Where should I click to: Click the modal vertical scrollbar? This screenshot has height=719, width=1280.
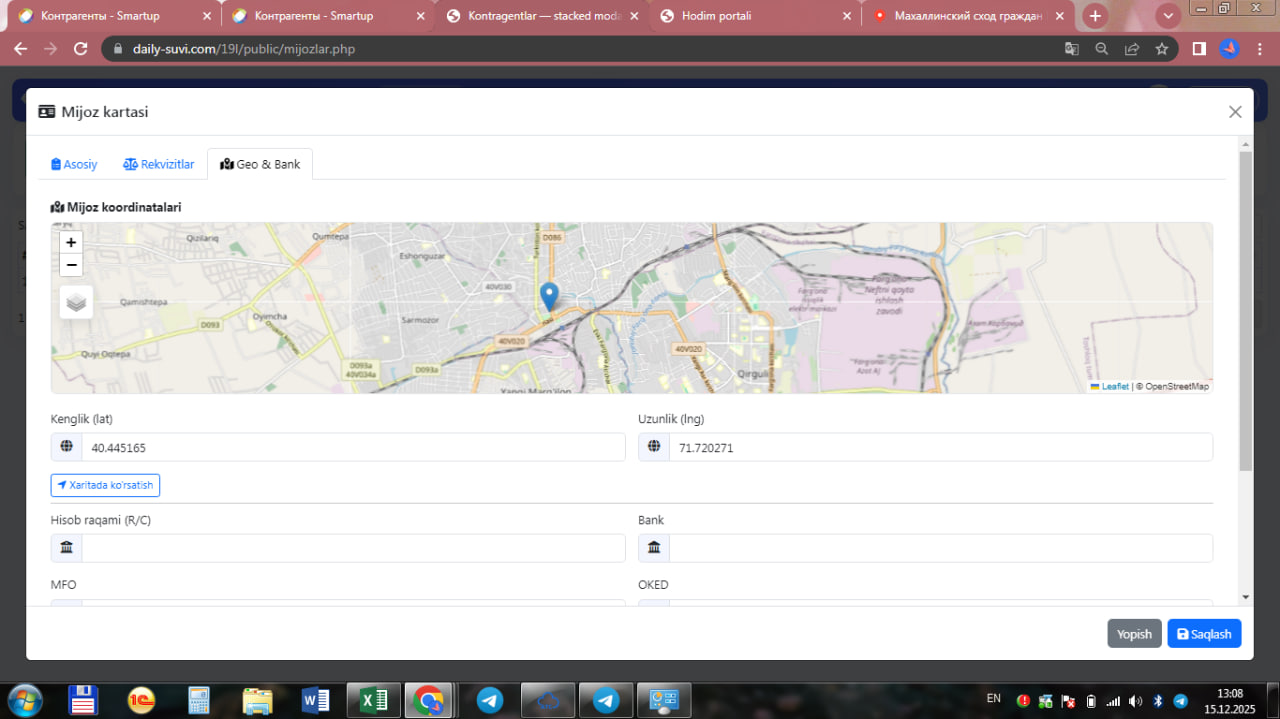1245,310
